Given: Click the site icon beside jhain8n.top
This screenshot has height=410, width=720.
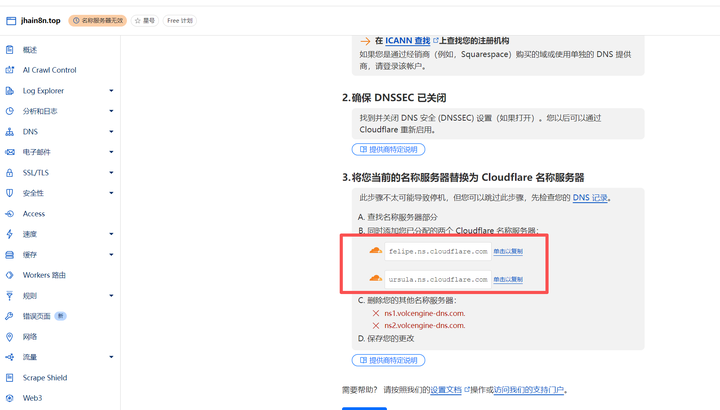Looking at the screenshot, I should (11, 21).
